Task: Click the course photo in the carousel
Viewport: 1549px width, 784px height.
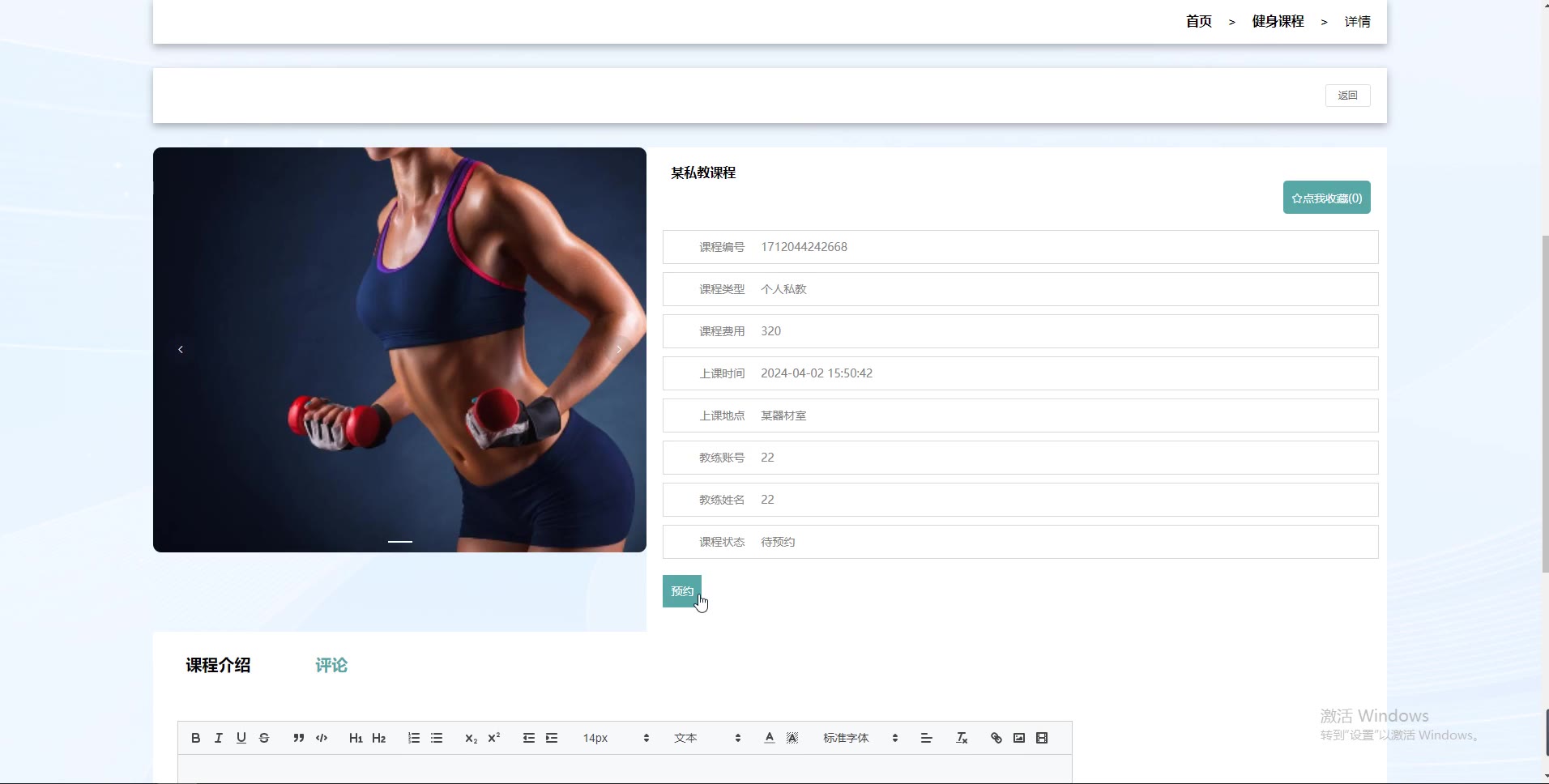Action: coord(399,350)
